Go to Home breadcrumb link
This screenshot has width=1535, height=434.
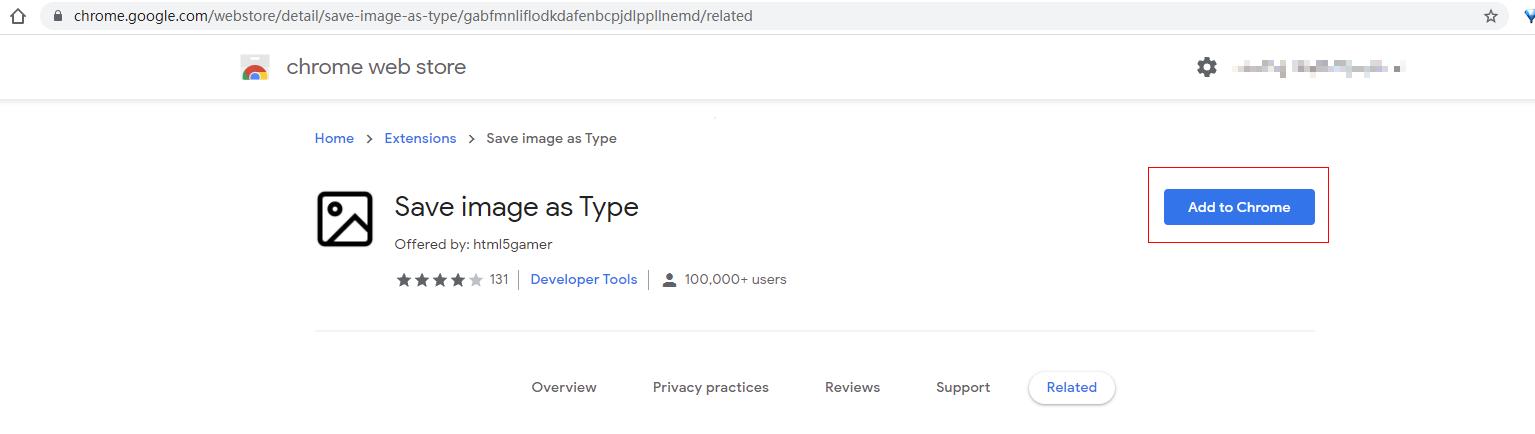tap(334, 138)
